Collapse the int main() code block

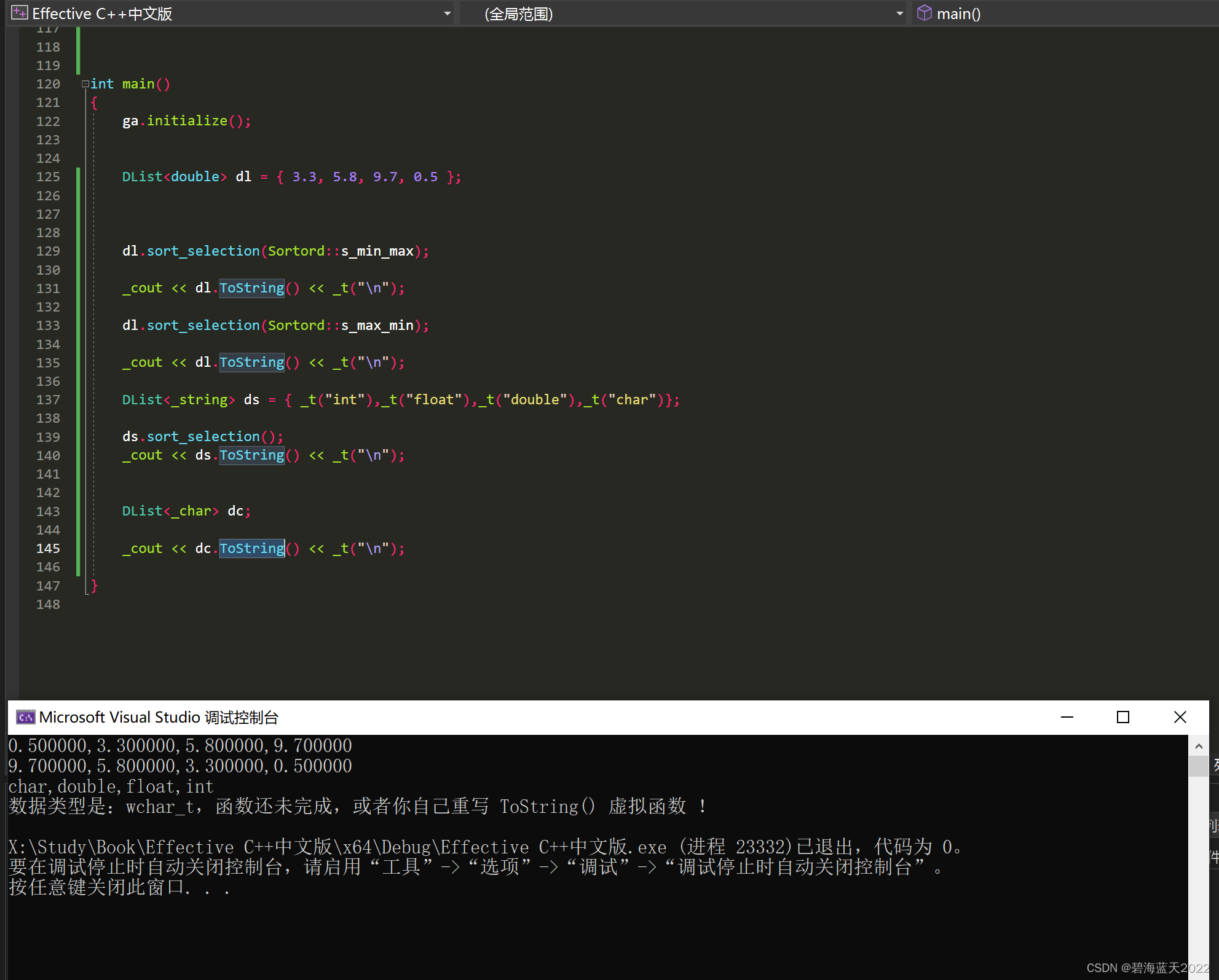(85, 84)
